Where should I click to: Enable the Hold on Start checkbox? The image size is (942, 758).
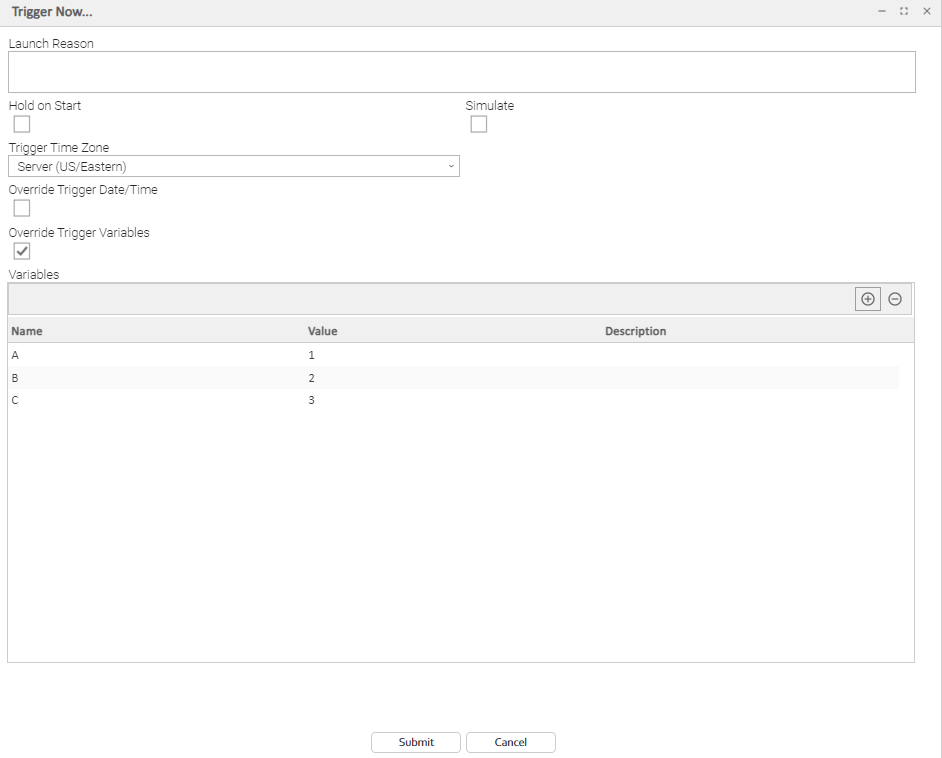point(22,124)
